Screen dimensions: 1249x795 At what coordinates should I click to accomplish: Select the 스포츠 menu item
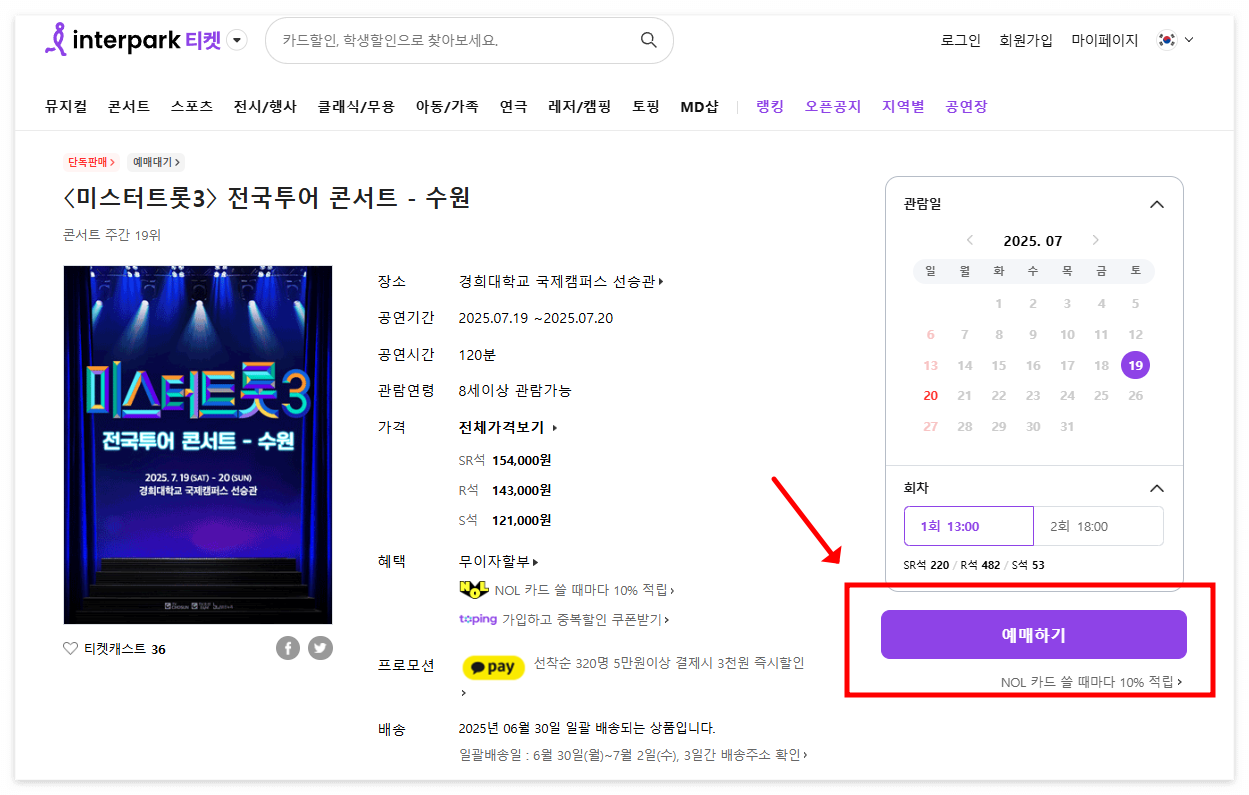click(191, 106)
